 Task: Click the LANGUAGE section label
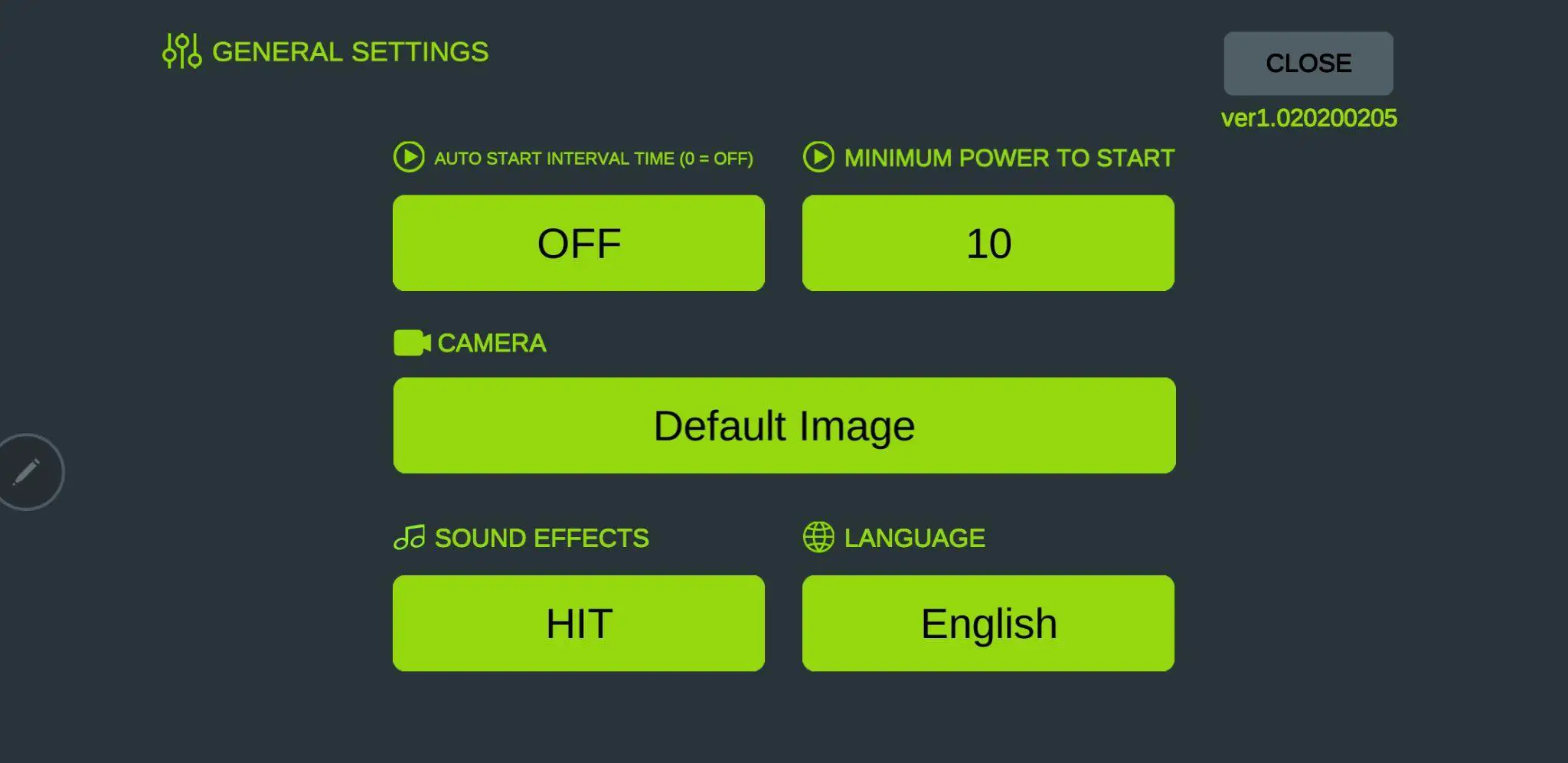[x=914, y=539]
